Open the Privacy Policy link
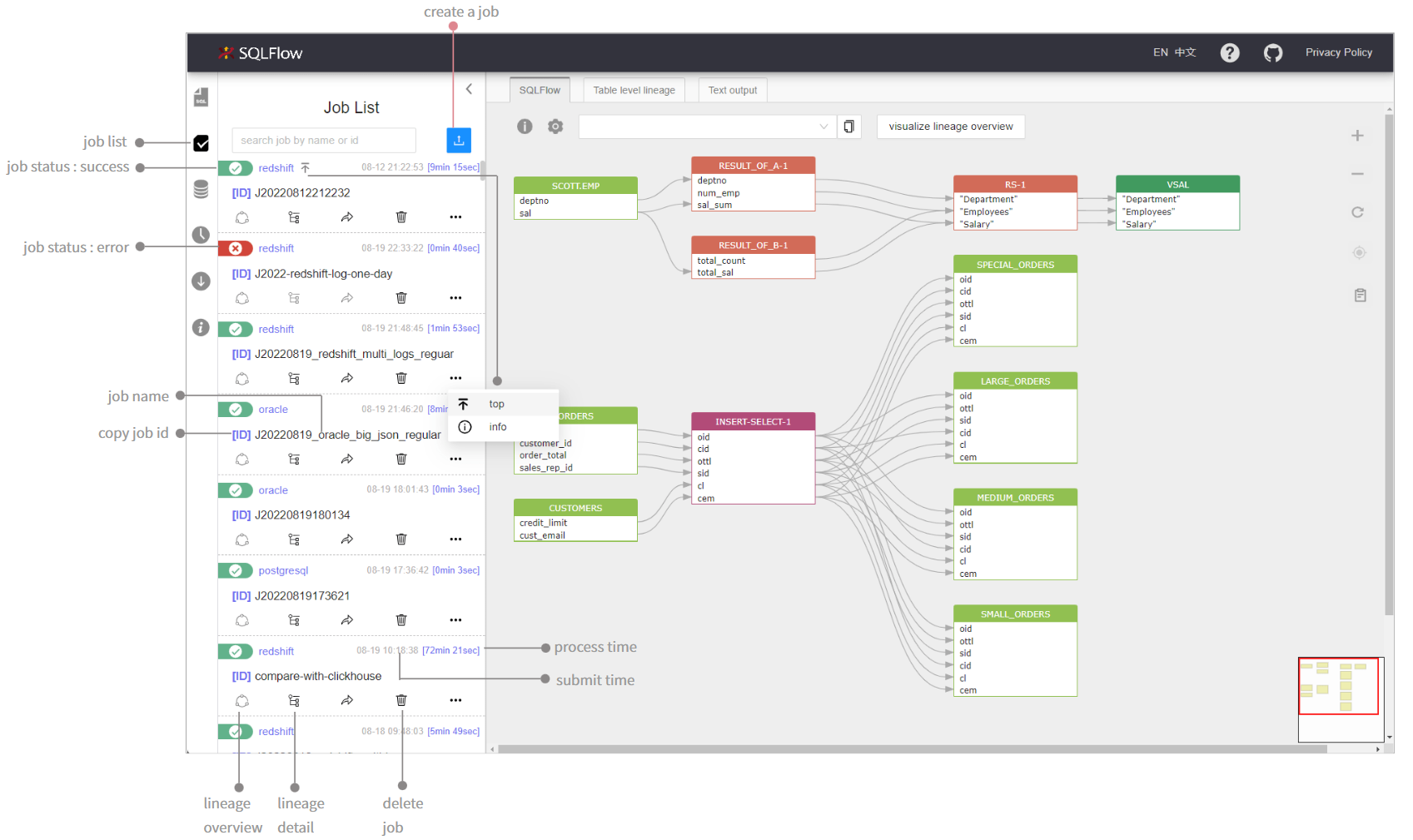 click(x=1338, y=52)
